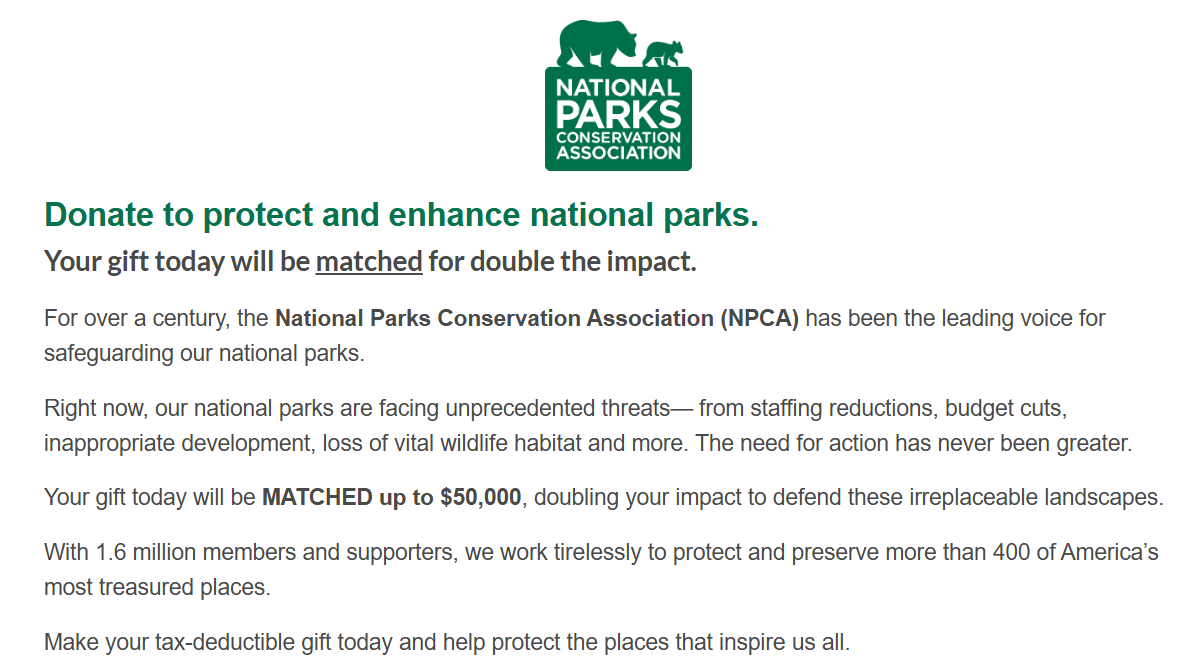Click the green "Donate to protect" heading
This screenshot has width=1202, height=671.
(401, 215)
